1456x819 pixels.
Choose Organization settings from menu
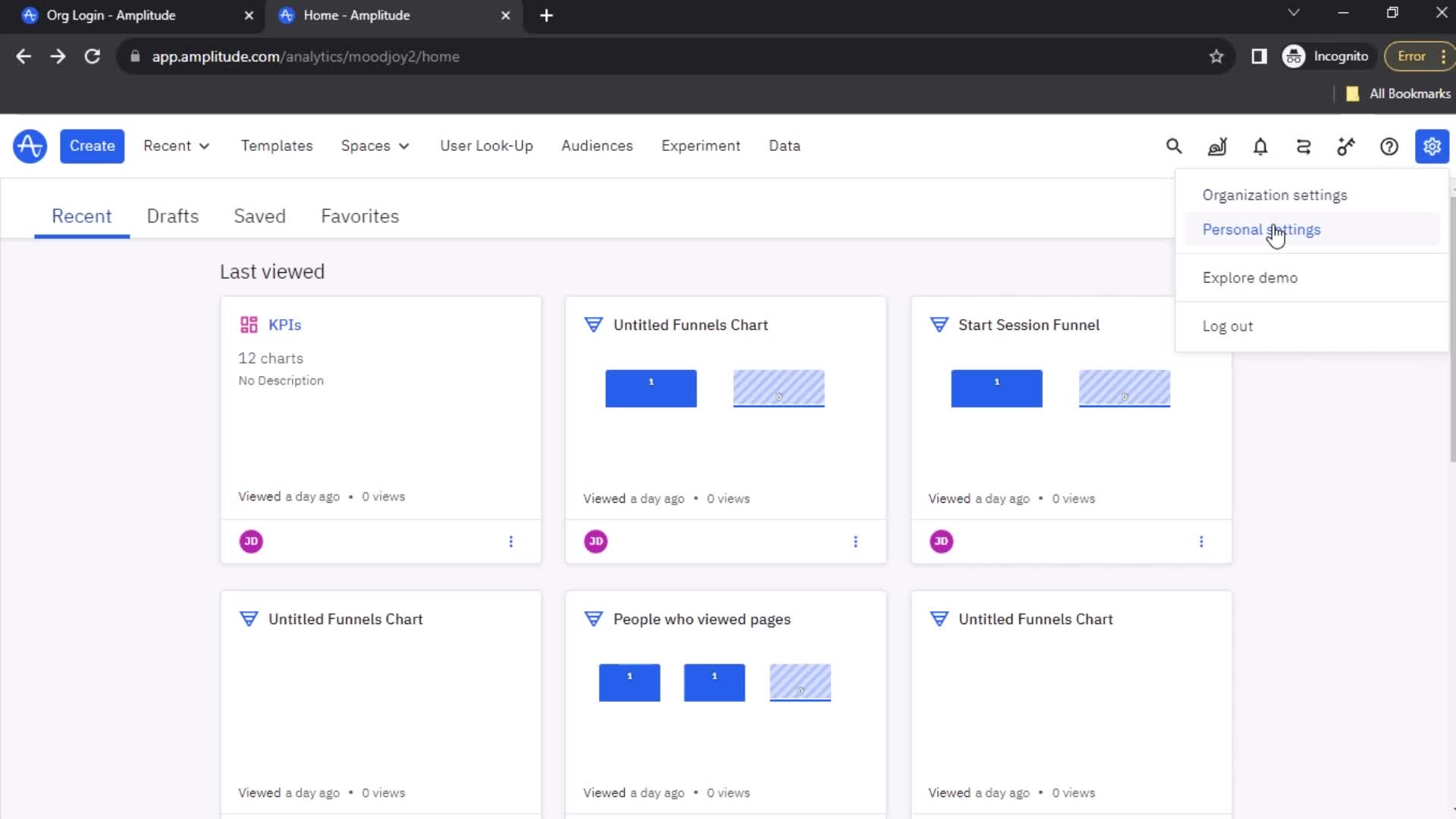click(x=1275, y=196)
